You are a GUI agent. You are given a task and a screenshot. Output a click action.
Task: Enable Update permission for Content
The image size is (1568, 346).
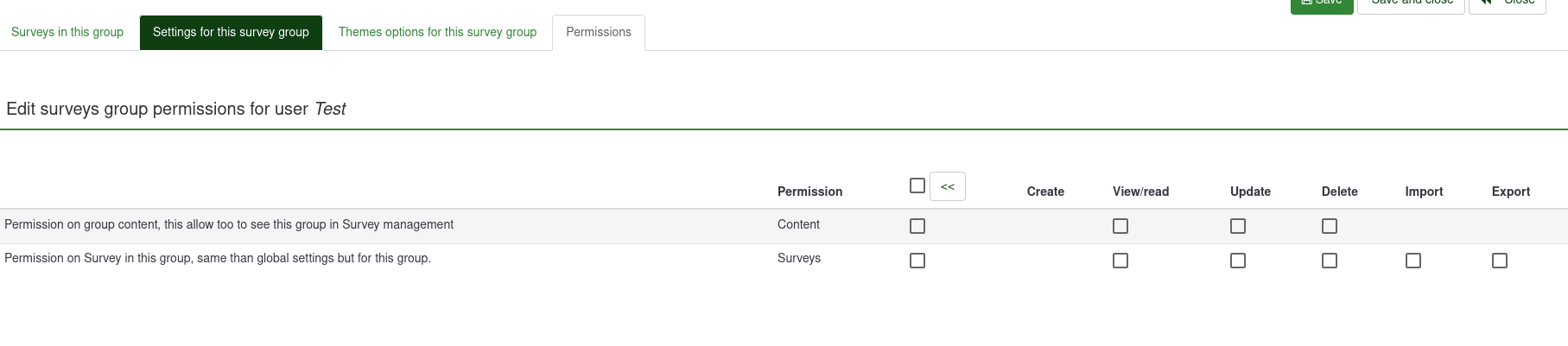(x=1238, y=226)
